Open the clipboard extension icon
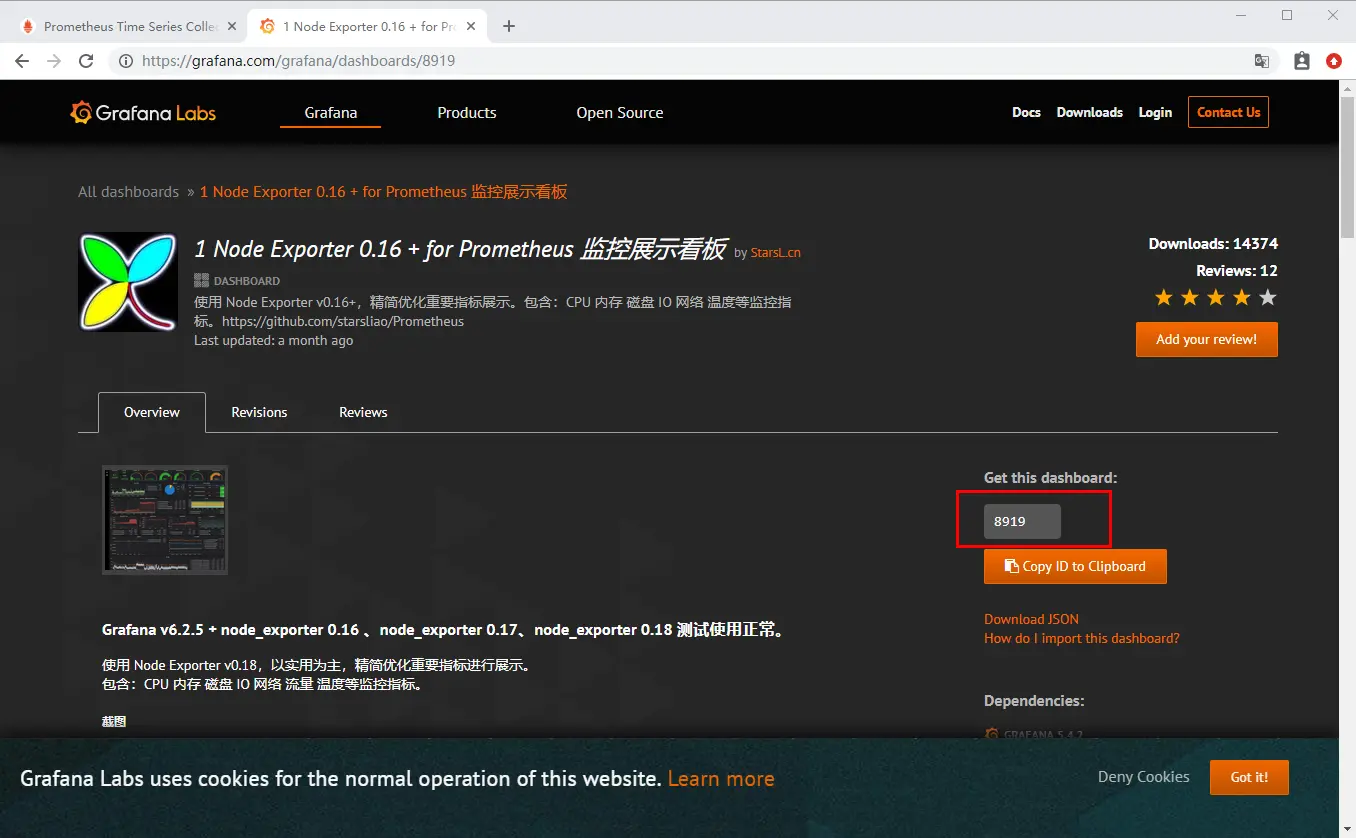 coord(1301,61)
